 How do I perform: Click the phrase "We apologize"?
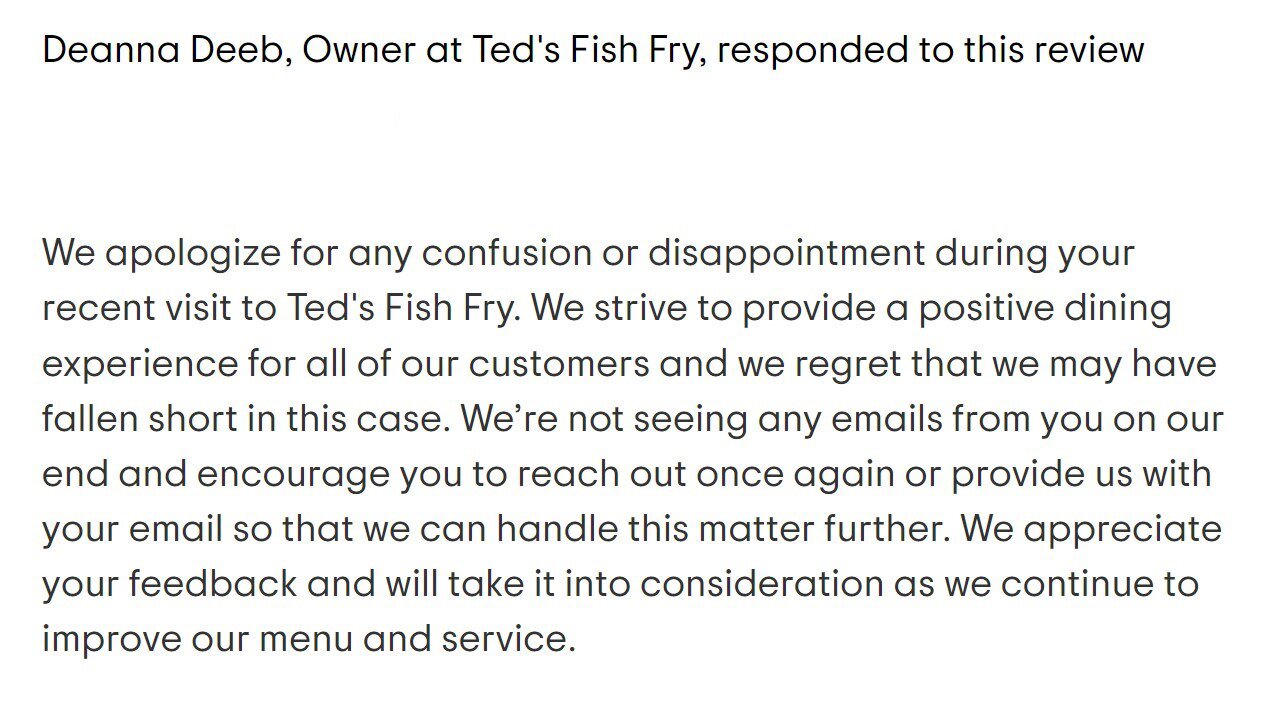[x=162, y=253]
